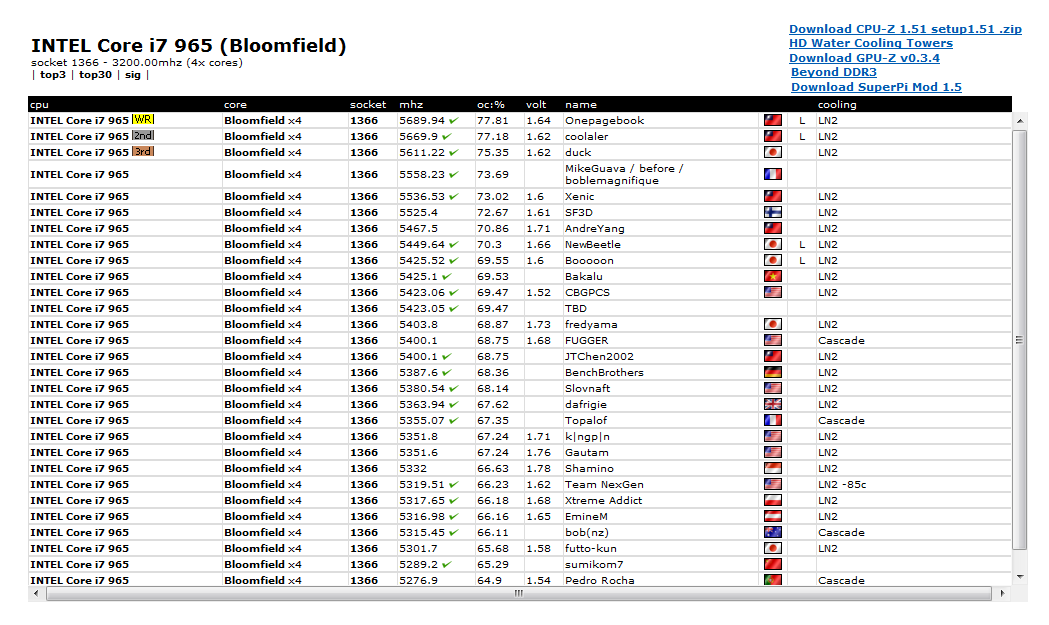Click the Japan flag in duck row
The image size is (1049, 625).
773,153
